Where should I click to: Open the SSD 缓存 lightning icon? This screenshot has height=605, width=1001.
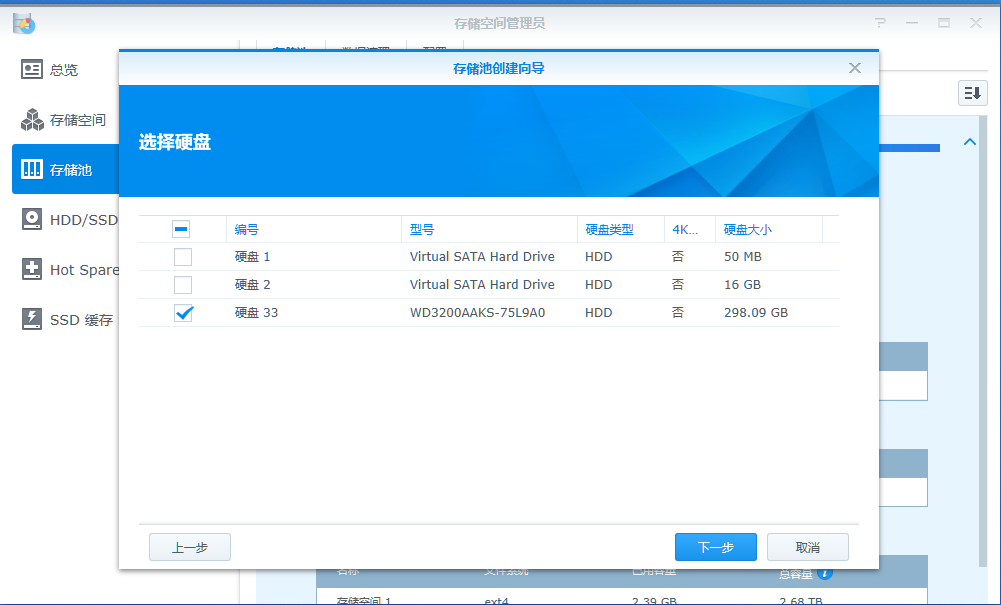31,319
